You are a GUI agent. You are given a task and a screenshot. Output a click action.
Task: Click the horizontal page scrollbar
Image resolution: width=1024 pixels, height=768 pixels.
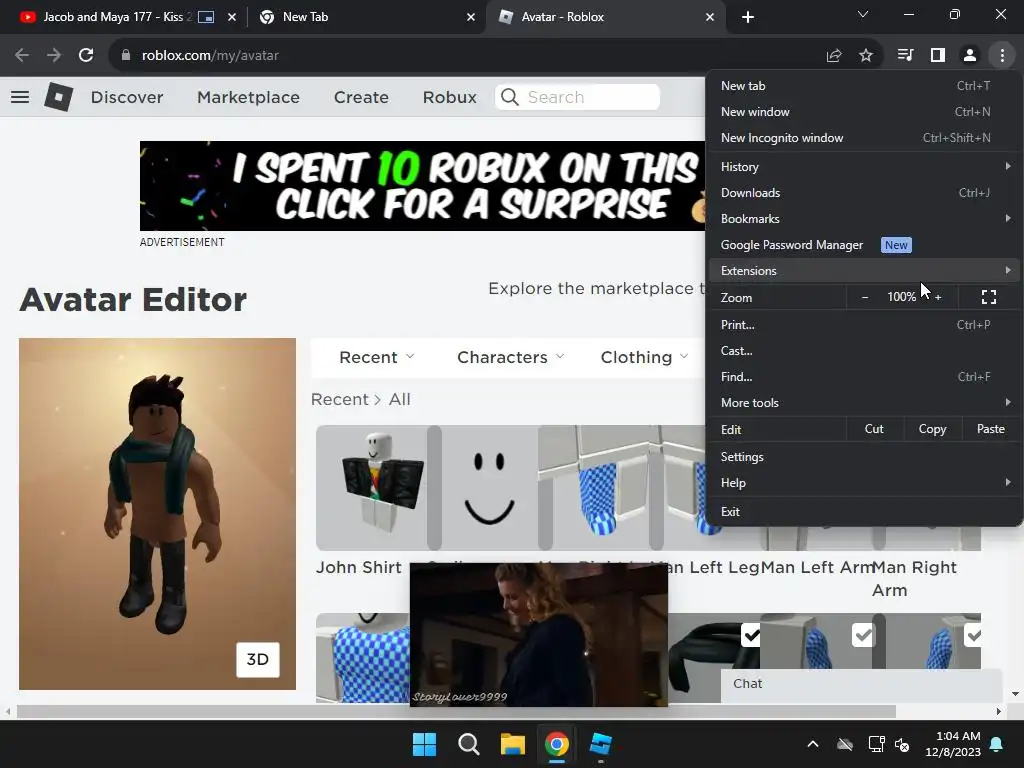click(x=456, y=711)
